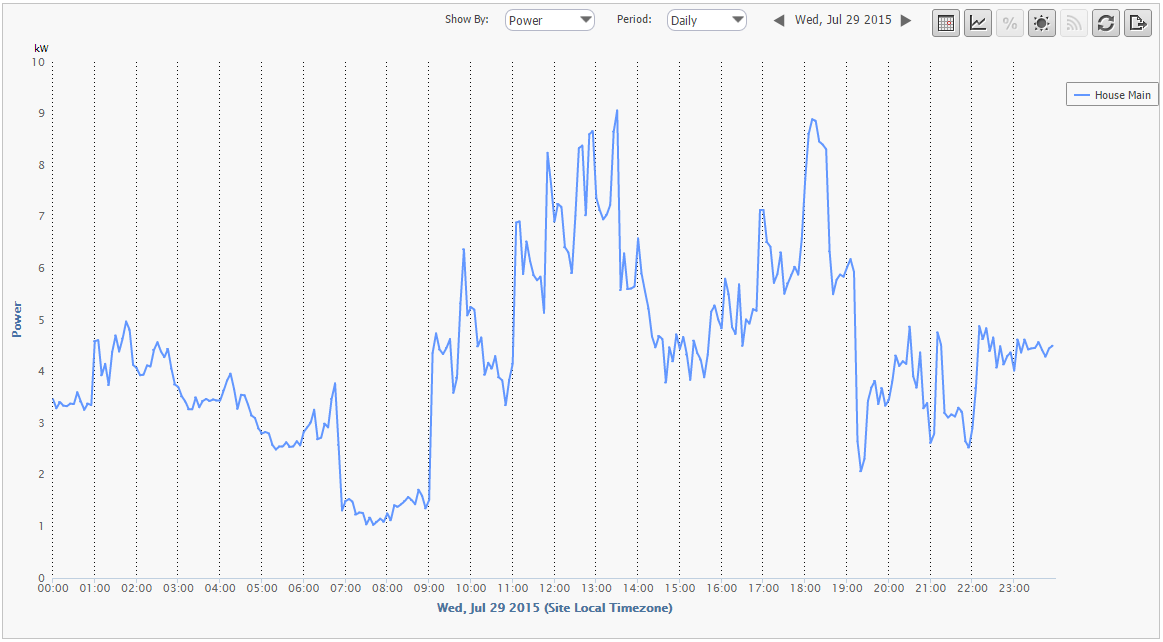Click the blue House Main legend line

click(x=1081, y=95)
